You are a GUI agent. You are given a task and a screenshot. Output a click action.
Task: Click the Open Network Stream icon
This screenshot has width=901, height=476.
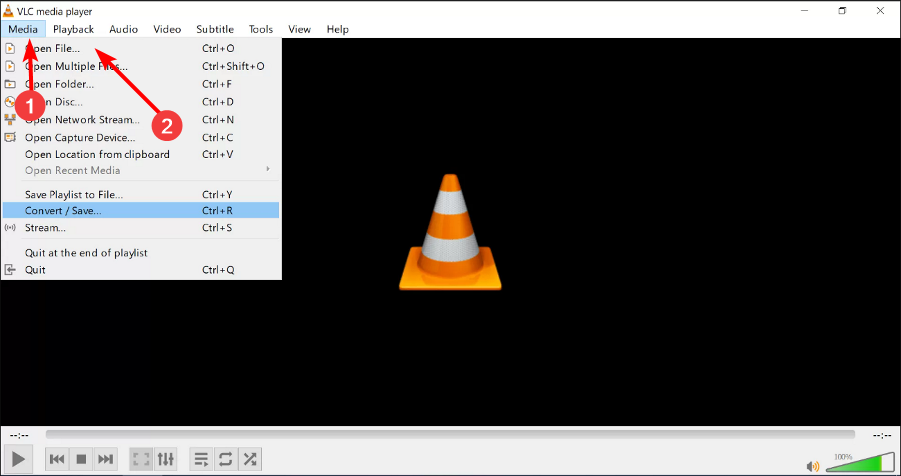pyautogui.click(x=10, y=120)
